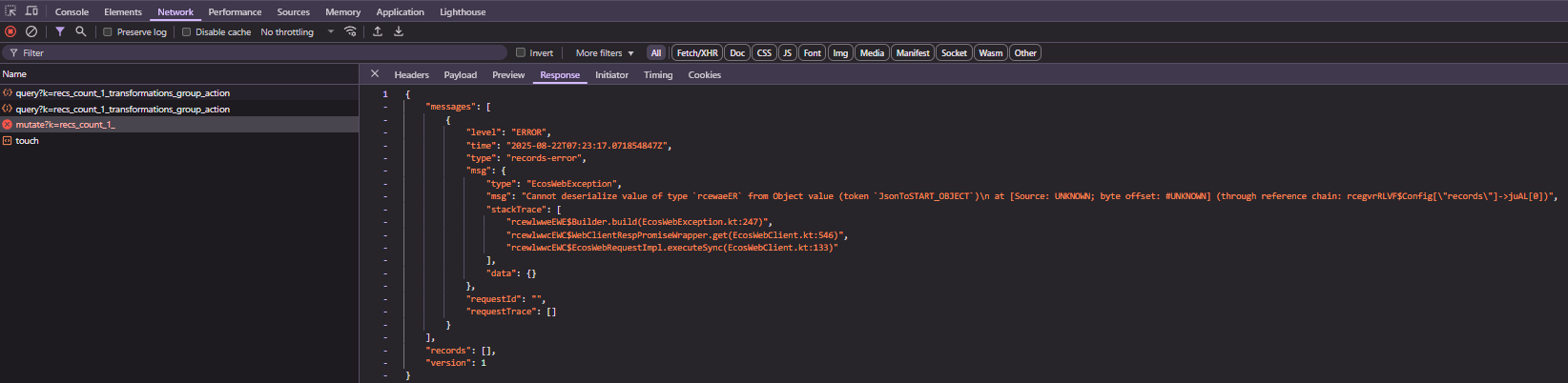The width and height of the screenshot is (1568, 383).
Task: Toggle the device toolbar icon
Action: (31, 11)
